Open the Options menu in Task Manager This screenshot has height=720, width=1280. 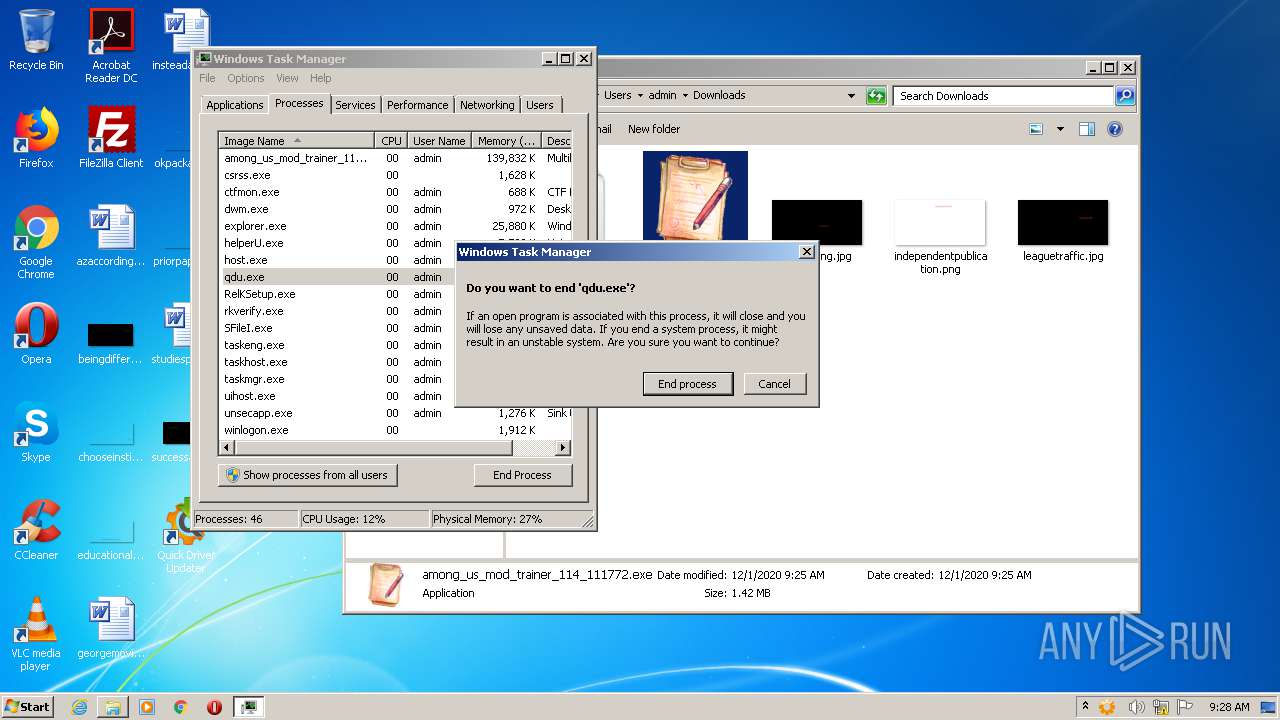click(x=245, y=78)
